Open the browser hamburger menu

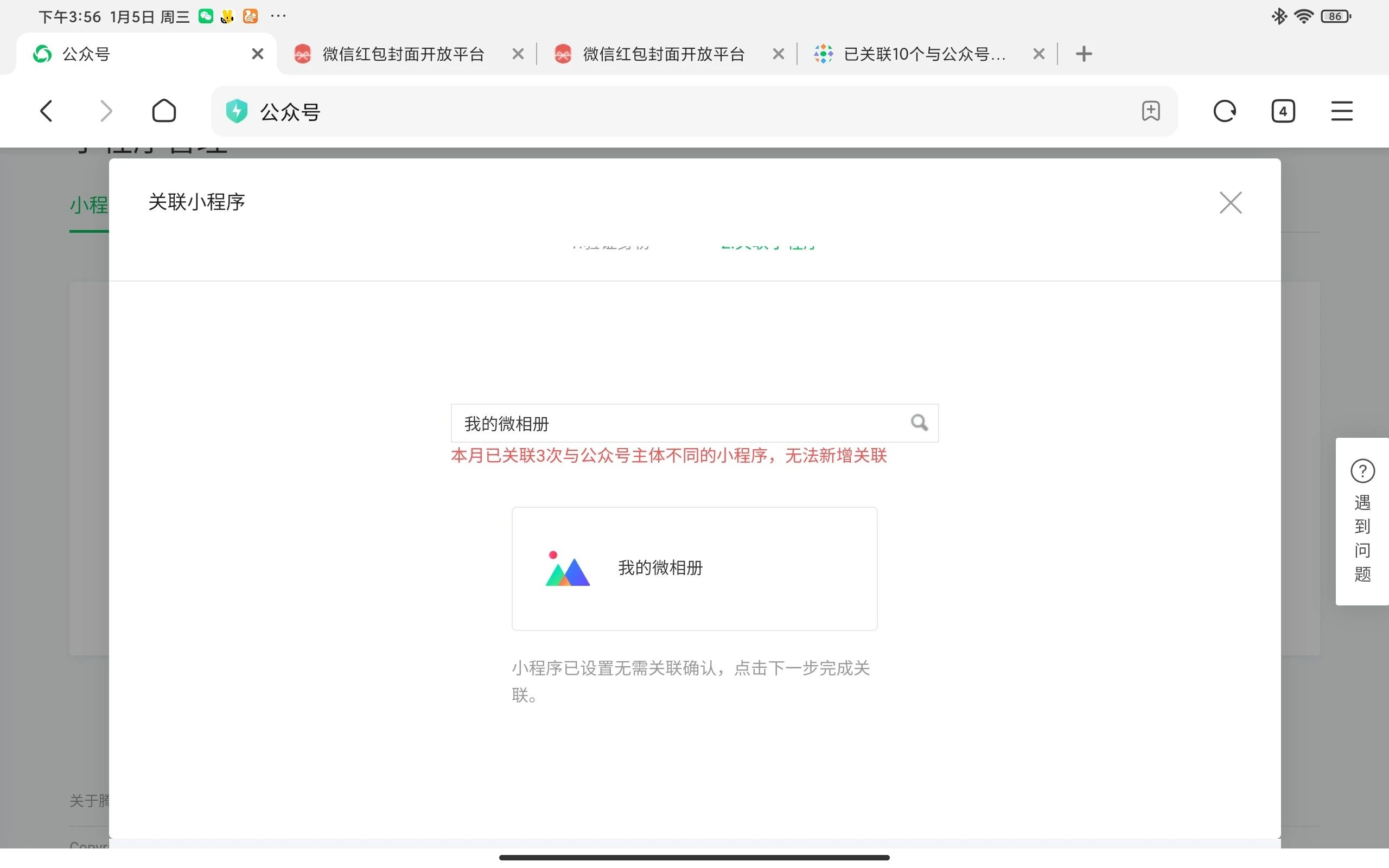(1341, 111)
